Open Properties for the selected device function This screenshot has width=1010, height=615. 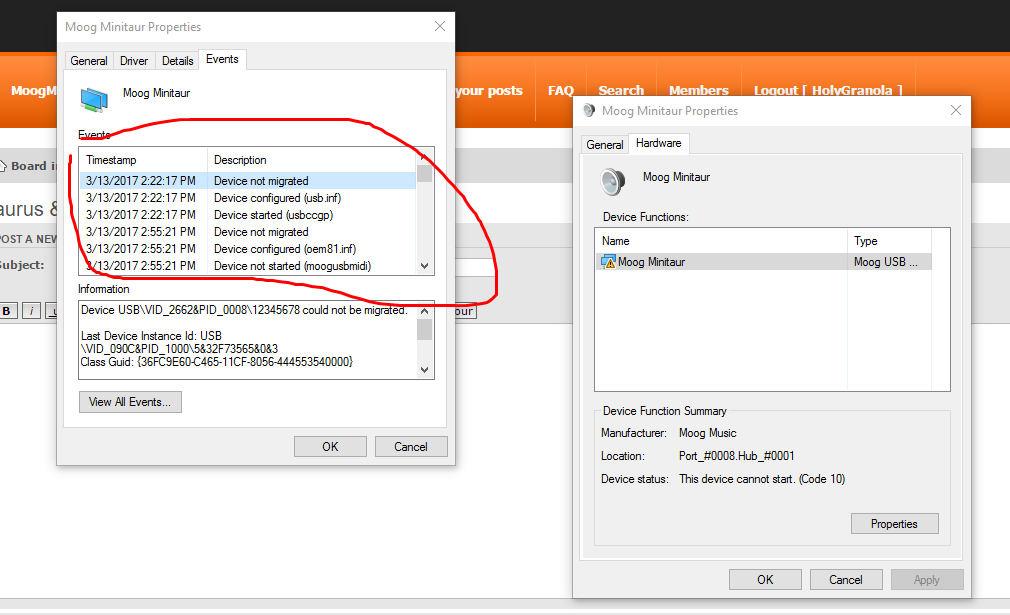tap(894, 523)
